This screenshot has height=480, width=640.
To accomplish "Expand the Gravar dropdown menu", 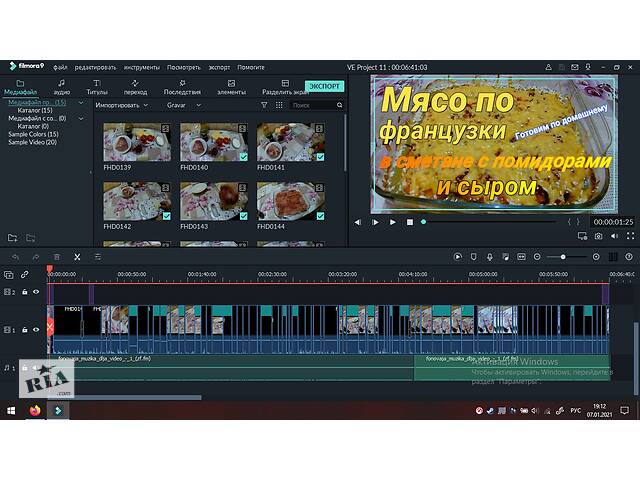I will coord(183,105).
